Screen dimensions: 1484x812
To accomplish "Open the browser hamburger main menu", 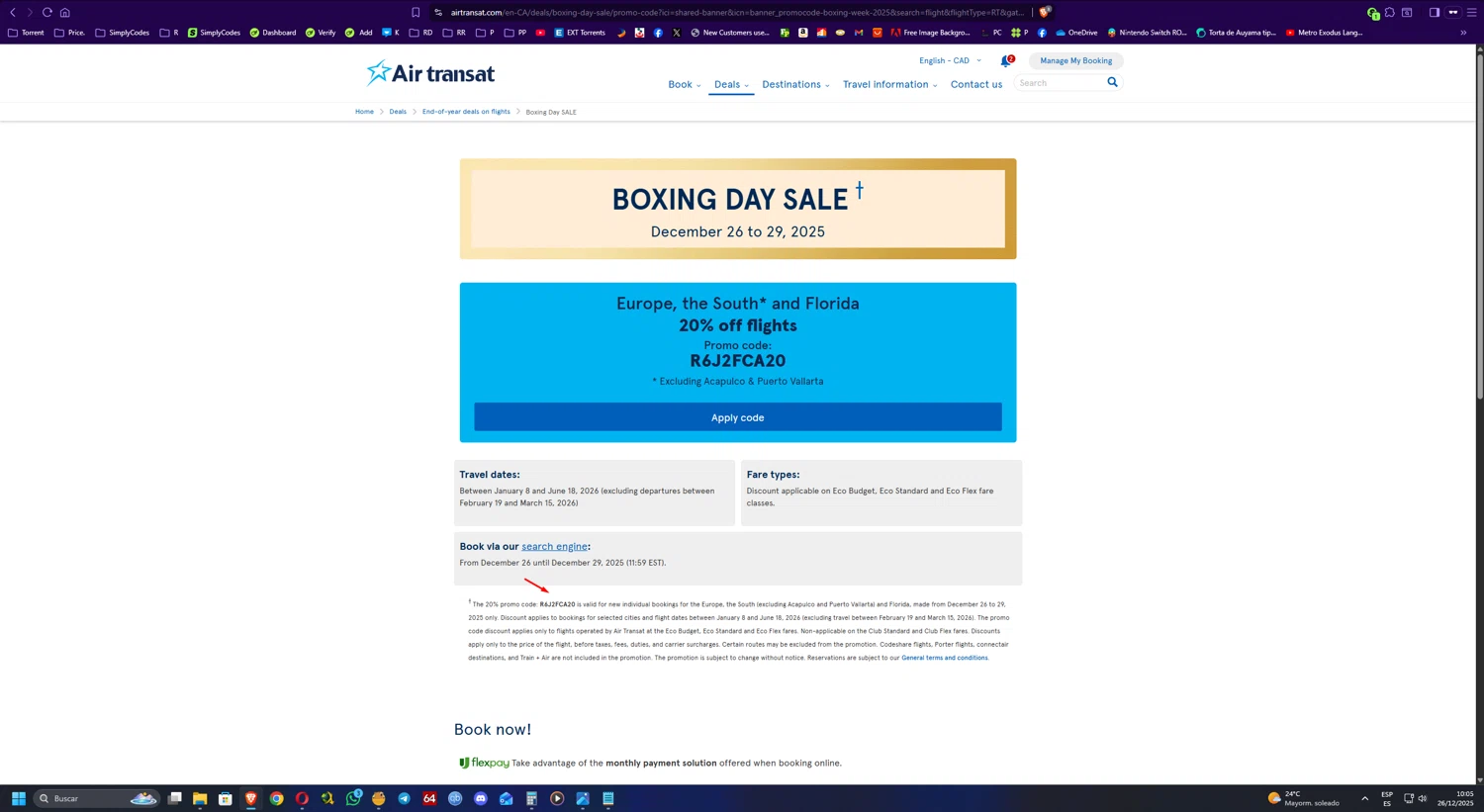I will pyautogui.click(x=1471, y=13).
